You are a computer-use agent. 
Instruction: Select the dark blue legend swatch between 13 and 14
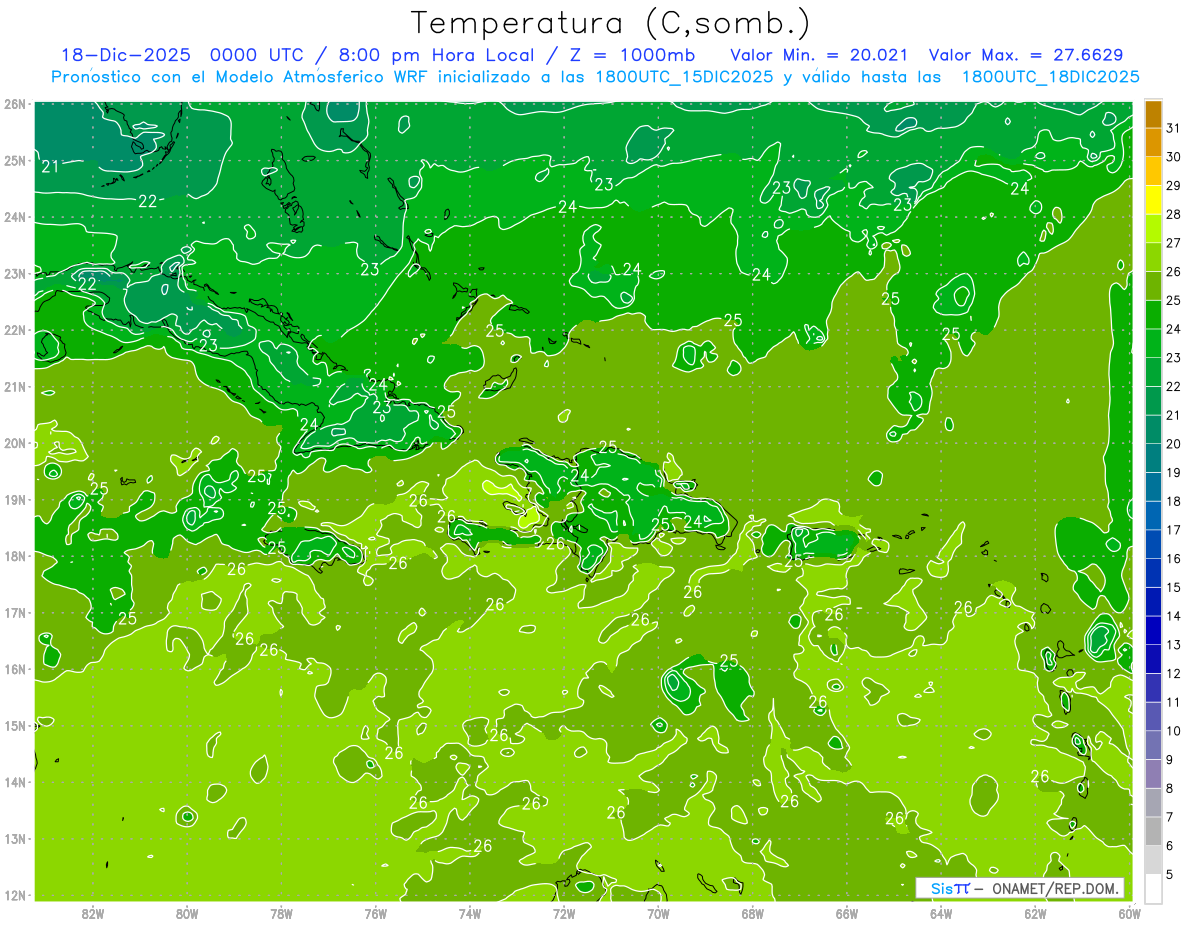click(x=1153, y=631)
